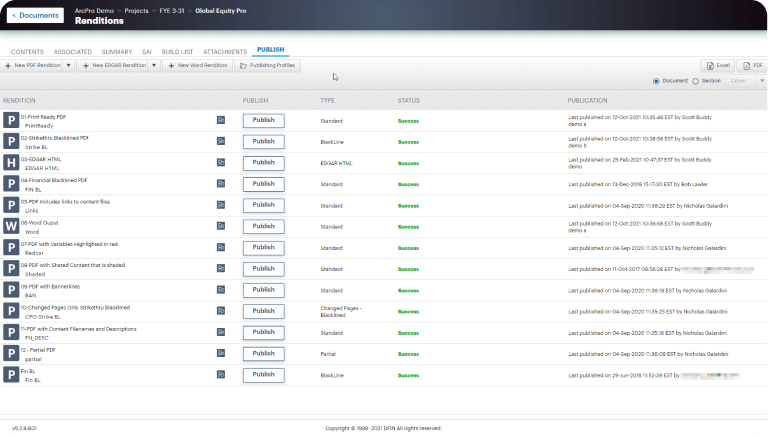Open settings icon for 05-PDF includes links row

[x=221, y=205]
